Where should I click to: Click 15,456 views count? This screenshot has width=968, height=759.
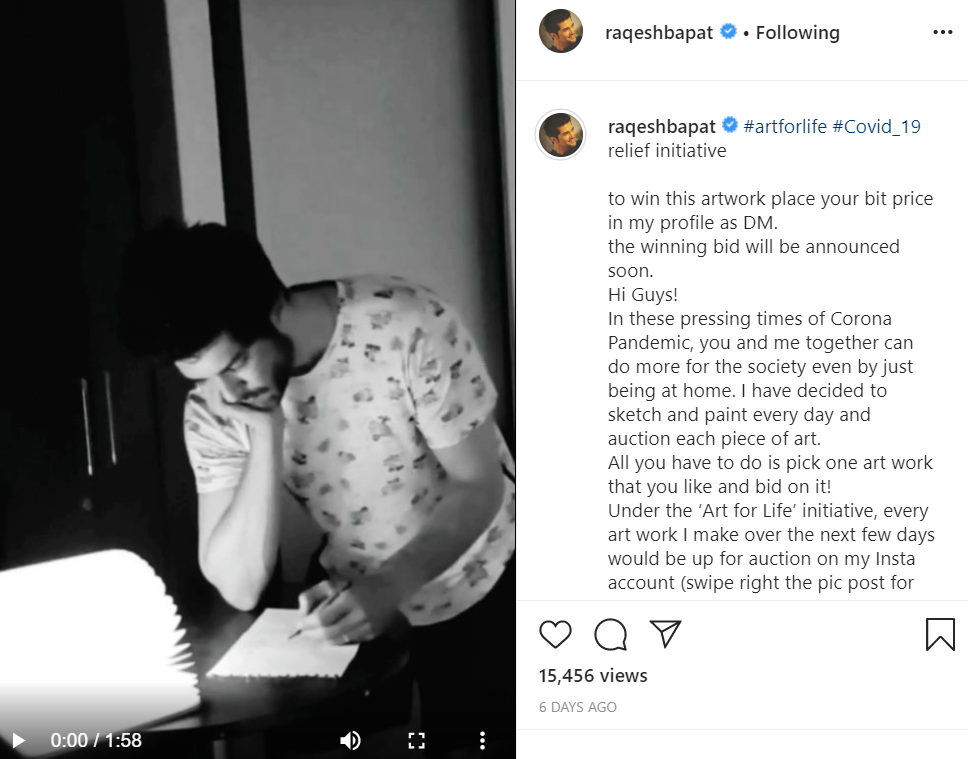click(593, 676)
